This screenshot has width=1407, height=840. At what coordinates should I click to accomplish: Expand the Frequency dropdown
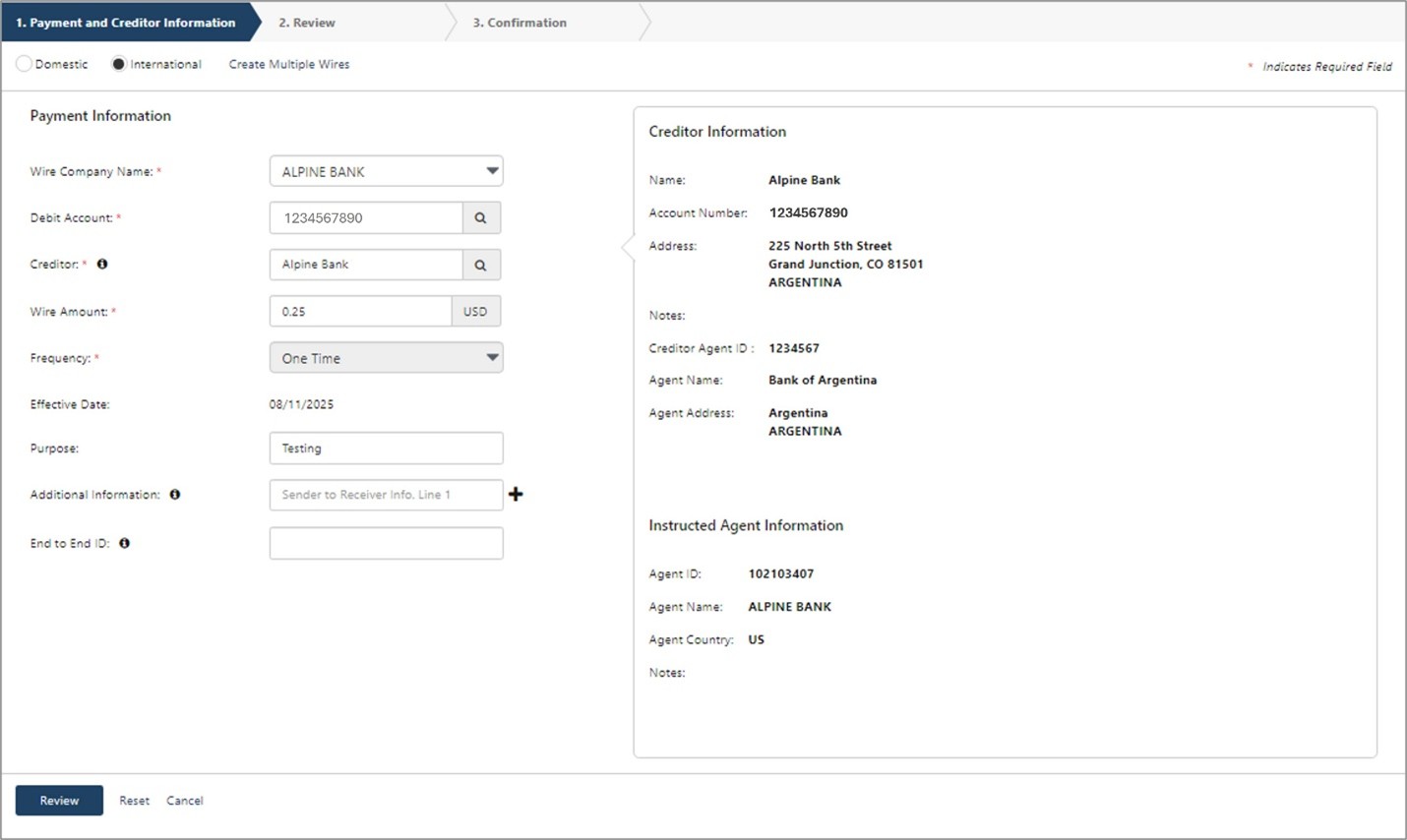[386, 358]
